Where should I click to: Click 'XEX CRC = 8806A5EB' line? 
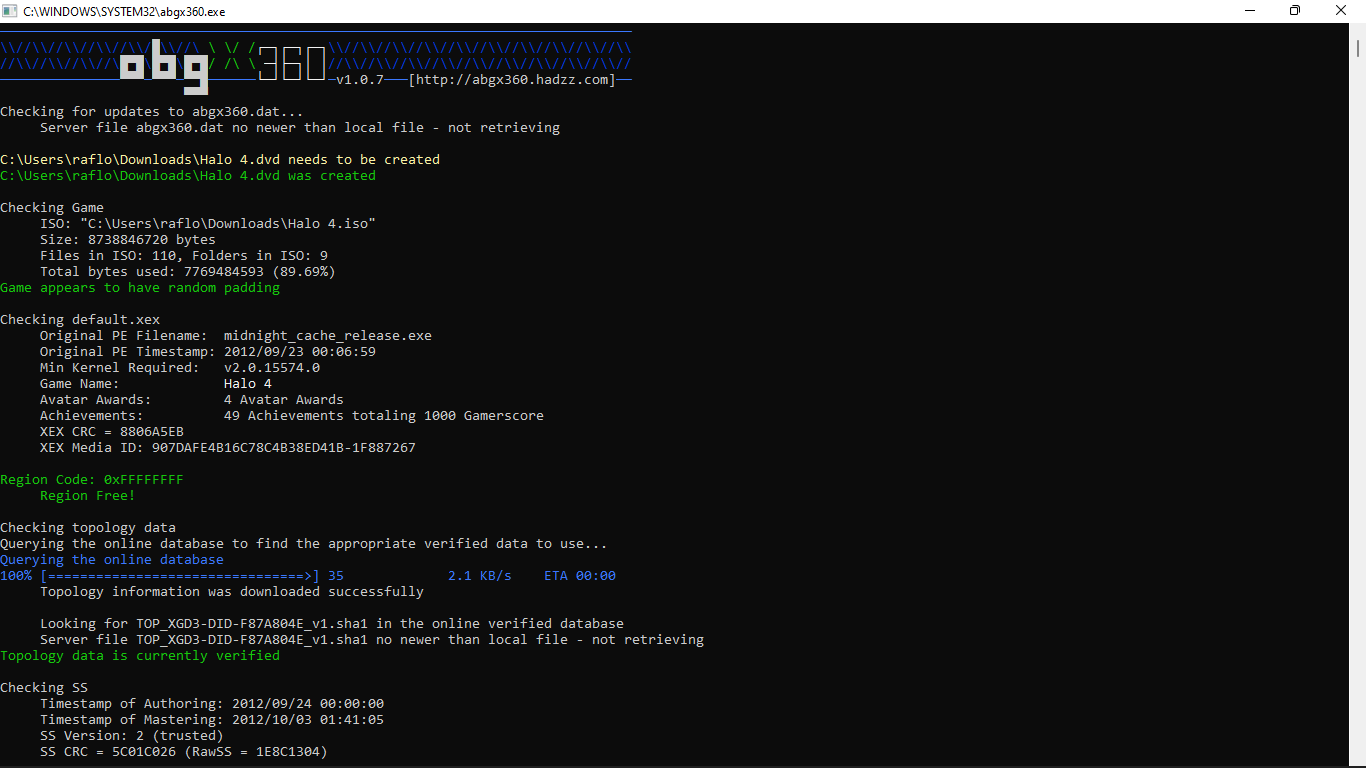(x=112, y=432)
